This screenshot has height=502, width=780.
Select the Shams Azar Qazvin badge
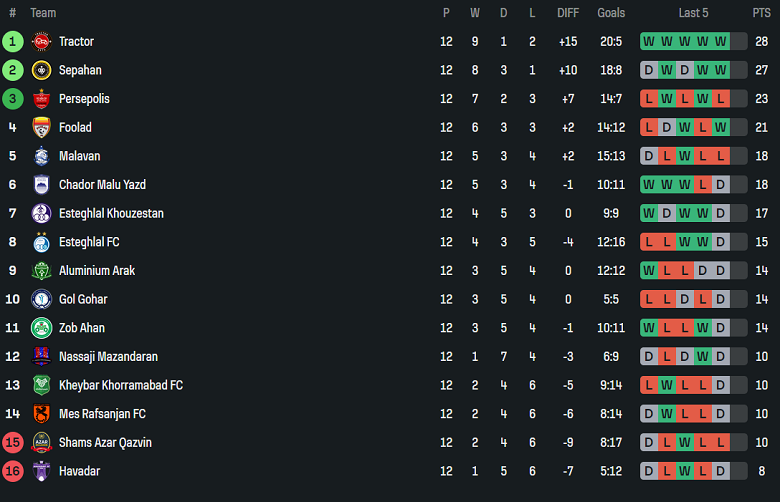tap(41, 442)
